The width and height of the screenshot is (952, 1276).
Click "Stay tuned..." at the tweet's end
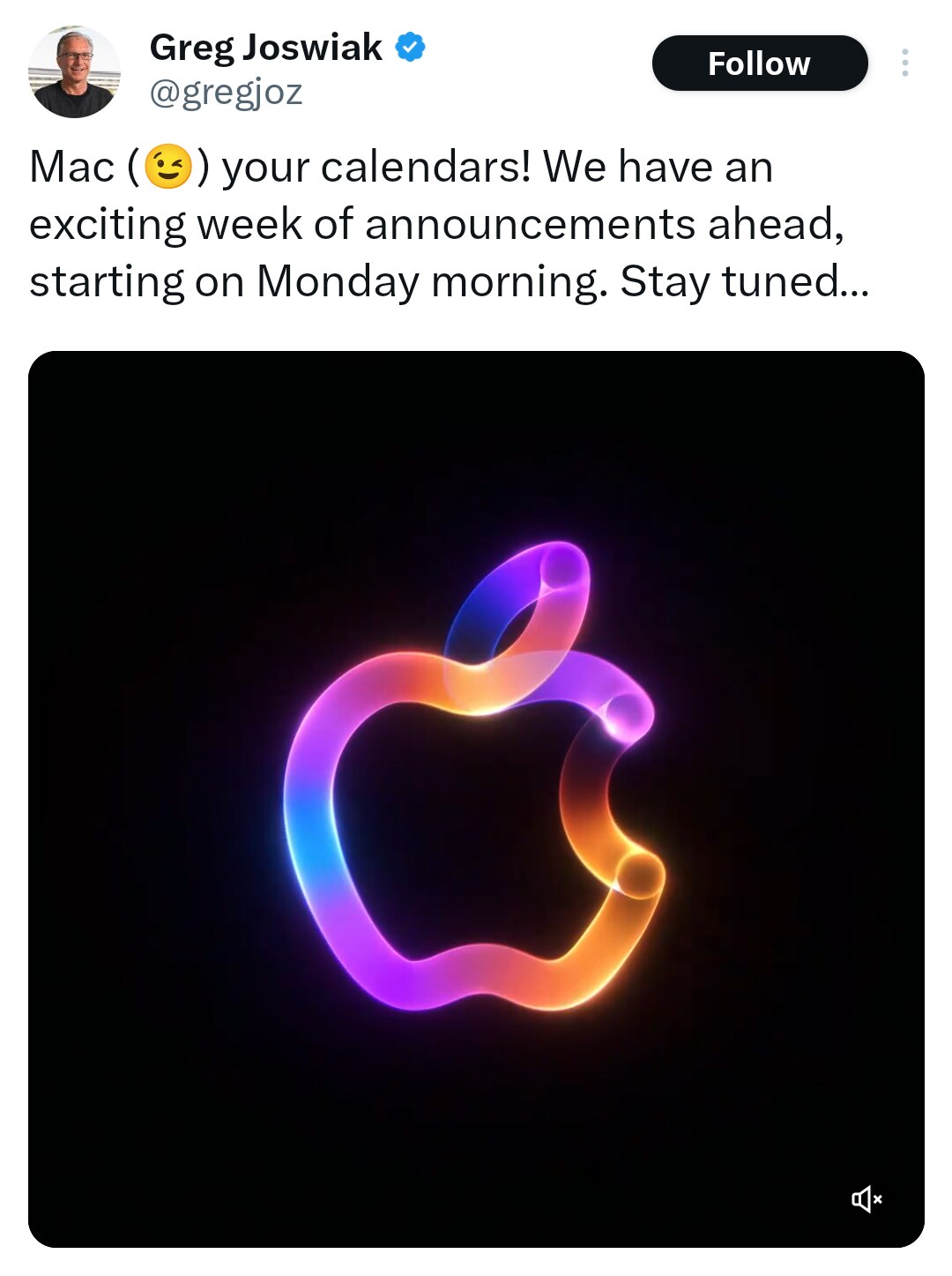[x=745, y=282]
